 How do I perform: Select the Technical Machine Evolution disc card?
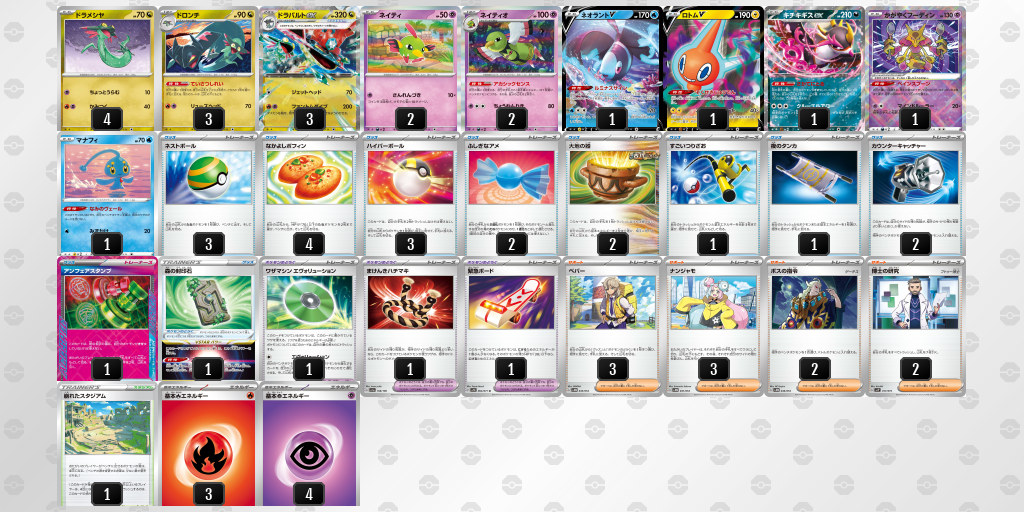click(x=310, y=319)
